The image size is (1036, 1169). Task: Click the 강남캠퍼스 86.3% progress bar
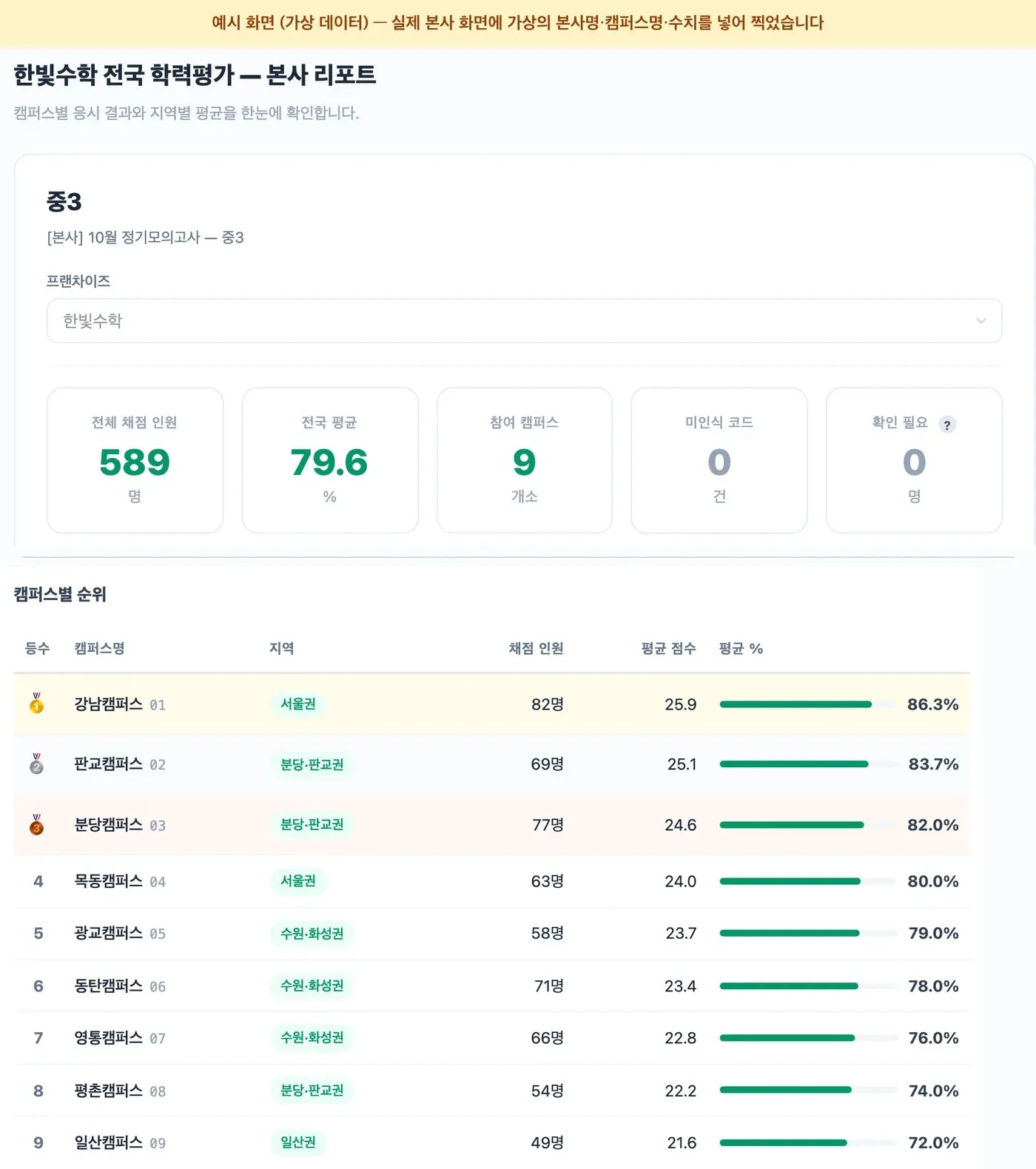(x=808, y=704)
